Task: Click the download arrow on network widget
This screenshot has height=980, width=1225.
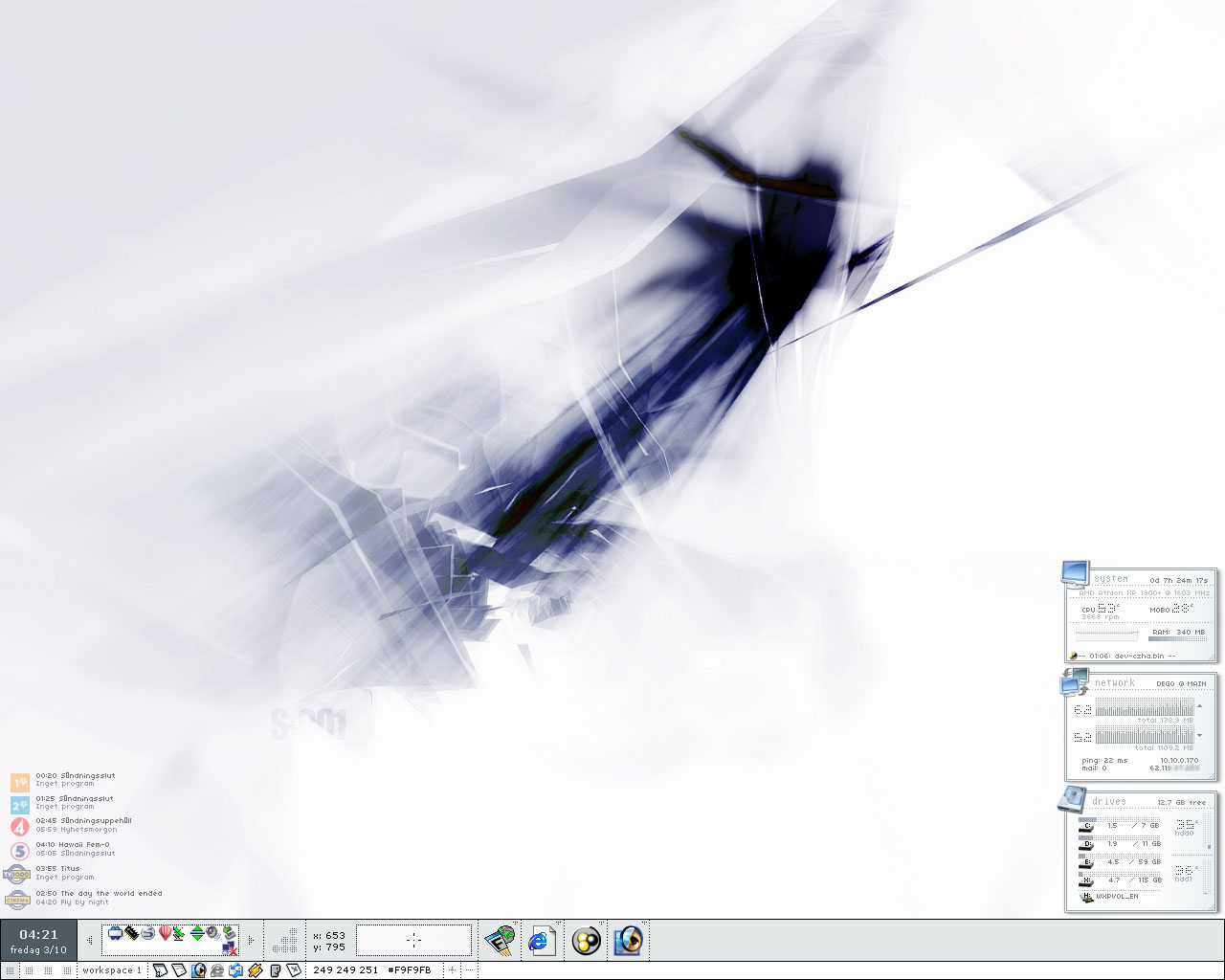Action: (x=1199, y=735)
